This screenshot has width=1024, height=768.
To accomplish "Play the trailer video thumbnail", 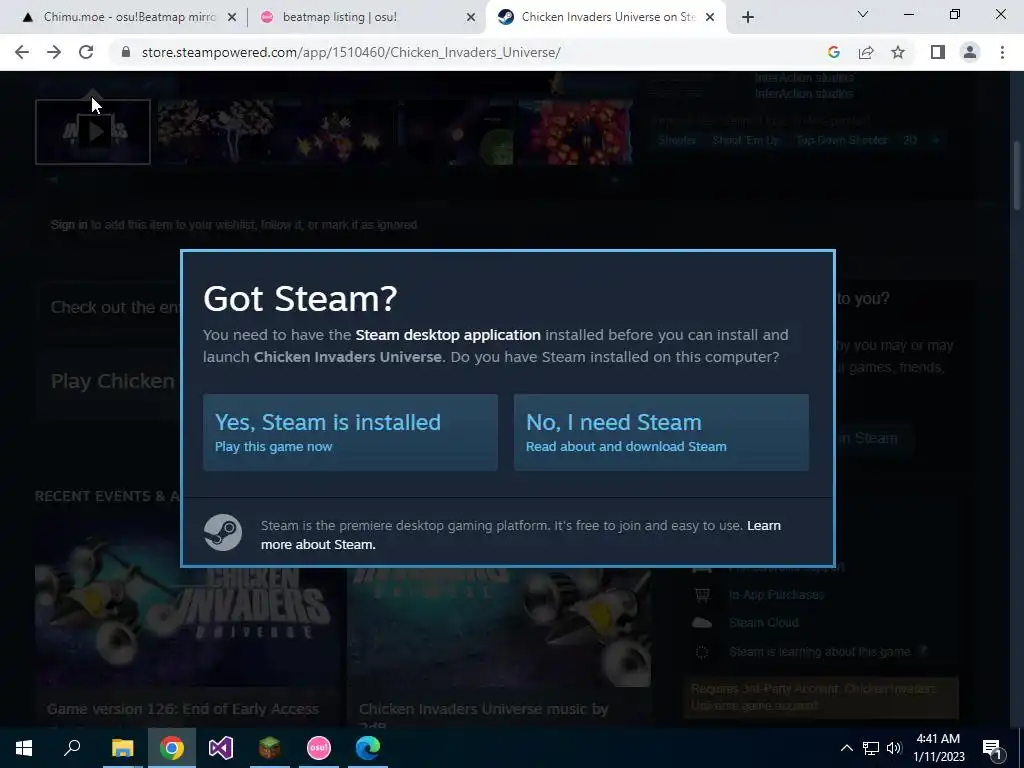I will (x=93, y=132).
